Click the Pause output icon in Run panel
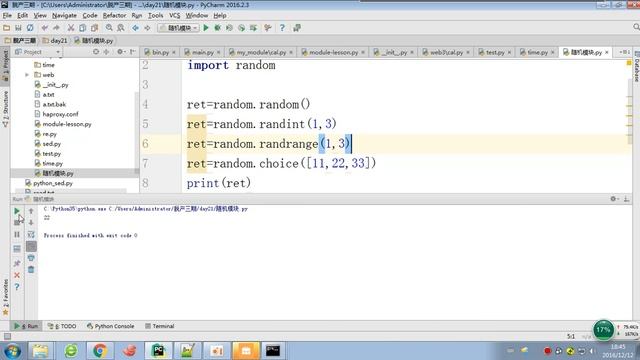The width and height of the screenshot is (640, 360). pyautogui.click(x=17, y=235)
